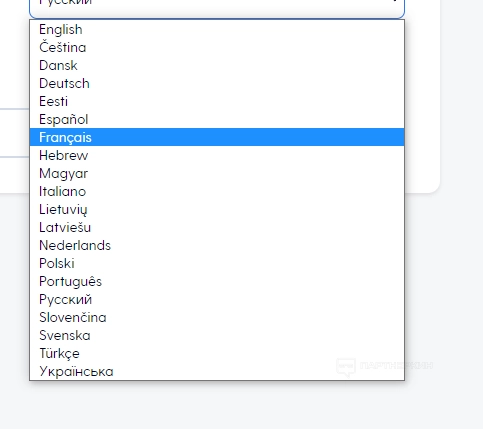483x429 pixels.
Task: Select Polski language option
Action: (x=217, y=263)
